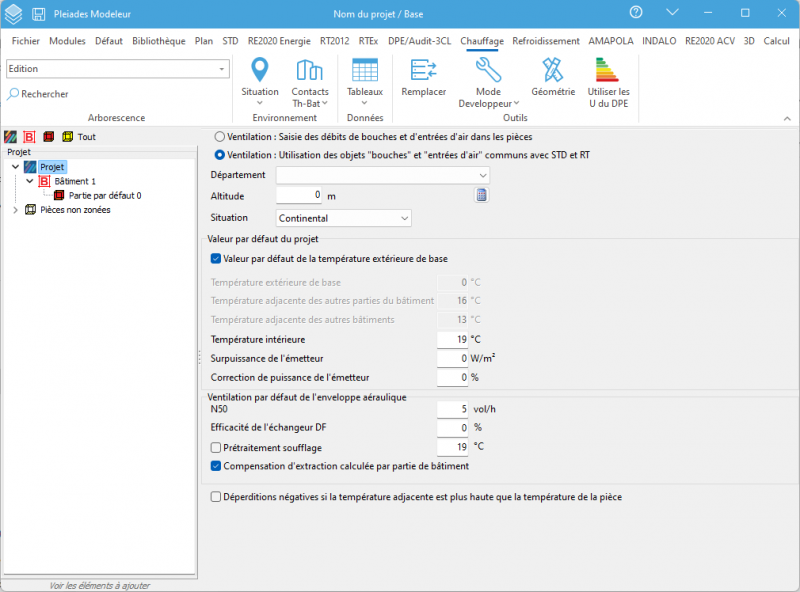The image size is (800, 592).
Task: Open the help question mark icon
Action: pos(636,12)
